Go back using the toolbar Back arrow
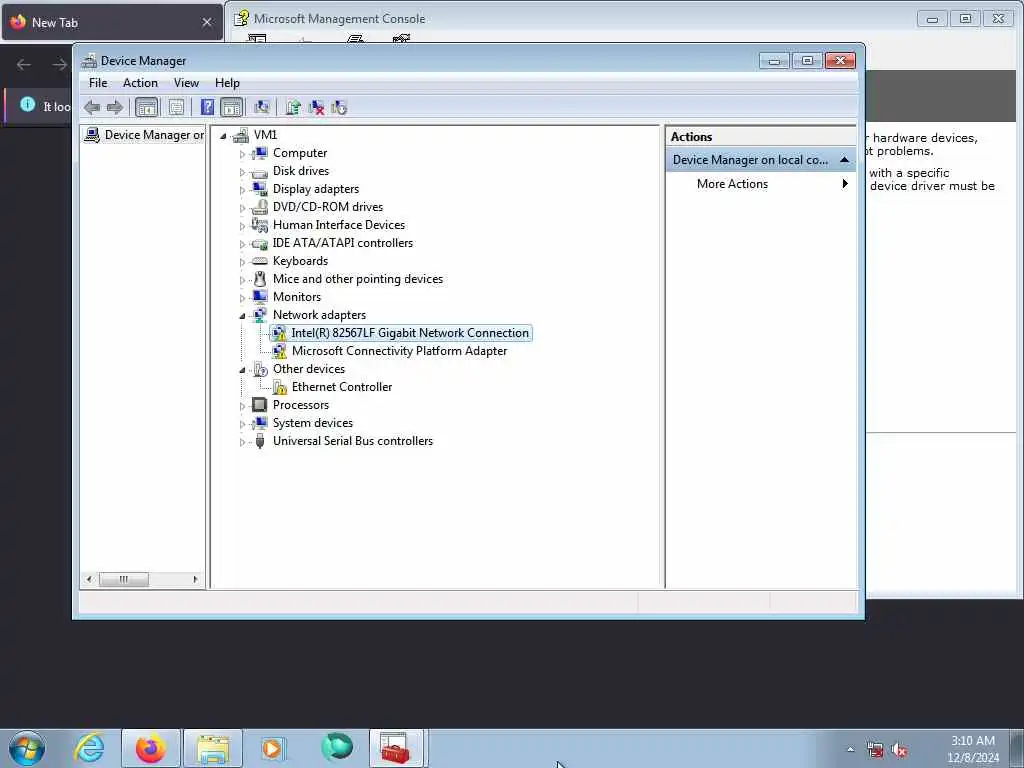The width and height of the screenshot is (1024, 768). click(92, 107)
